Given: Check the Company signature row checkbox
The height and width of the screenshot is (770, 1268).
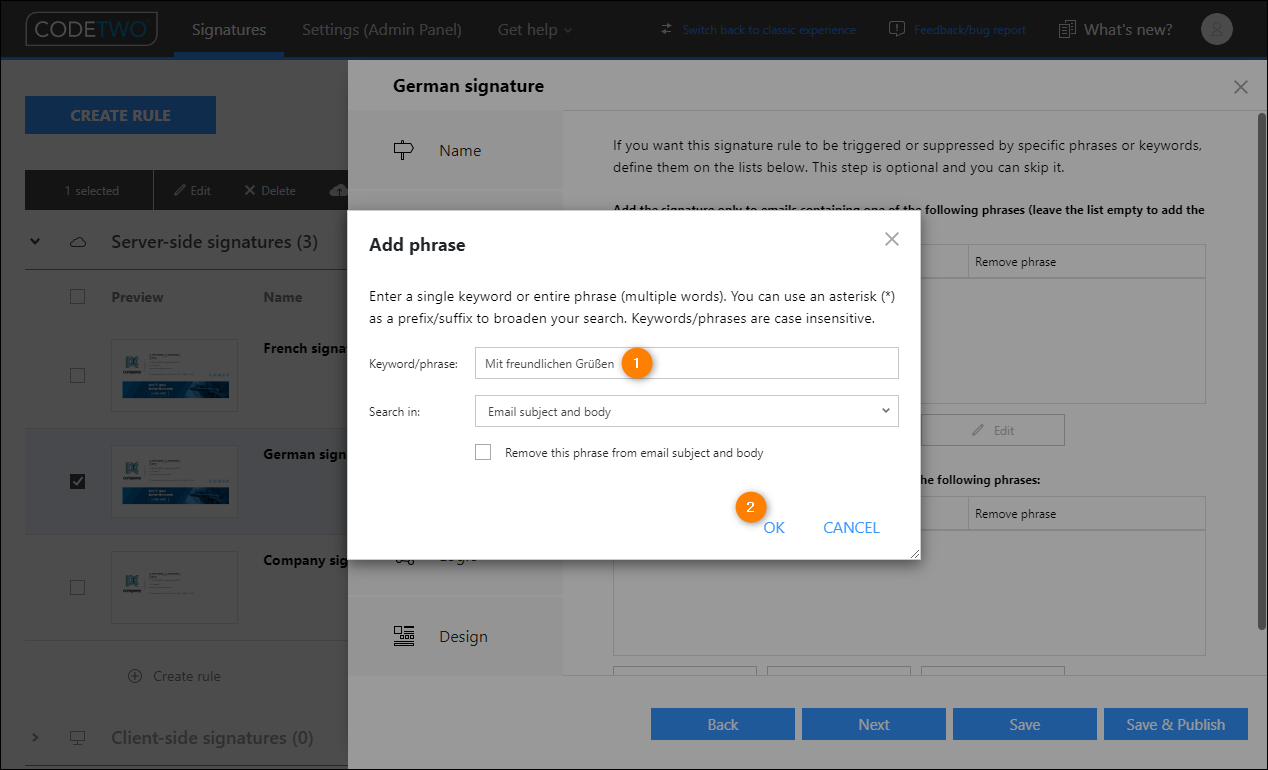Looking at the screenshot, I should 78,587.
